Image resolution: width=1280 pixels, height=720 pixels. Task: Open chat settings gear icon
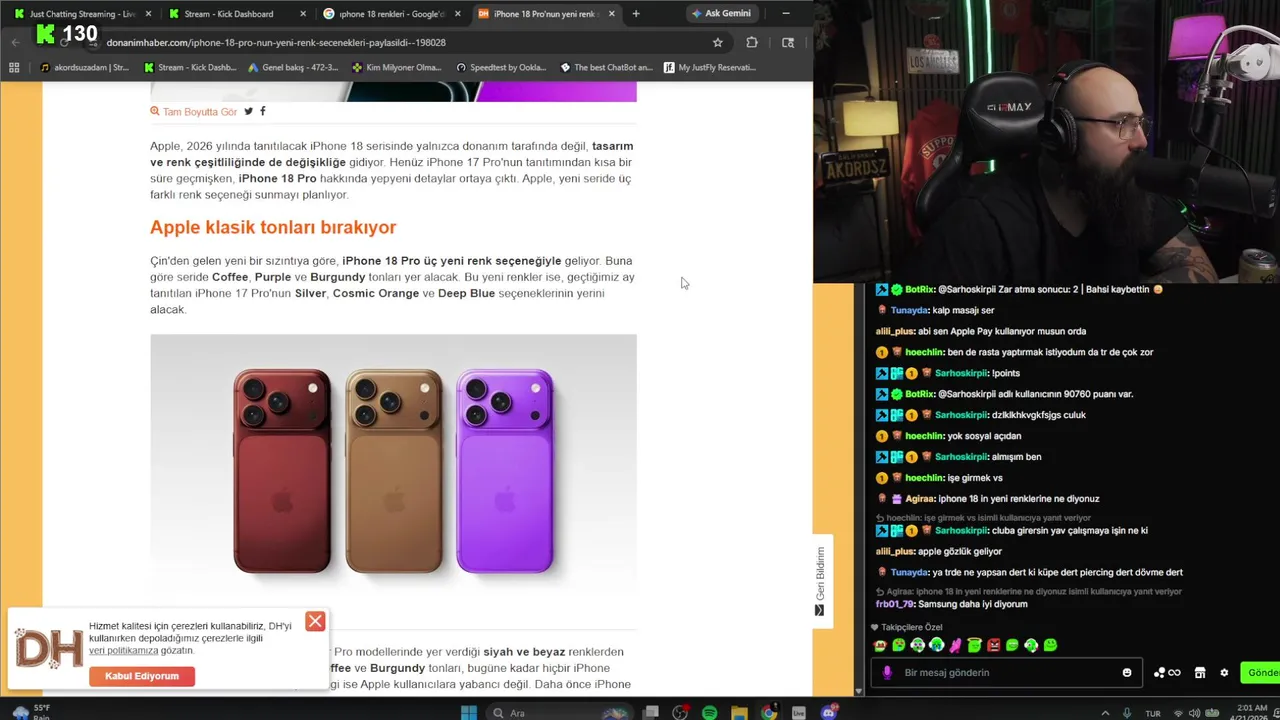point(1224,673)
